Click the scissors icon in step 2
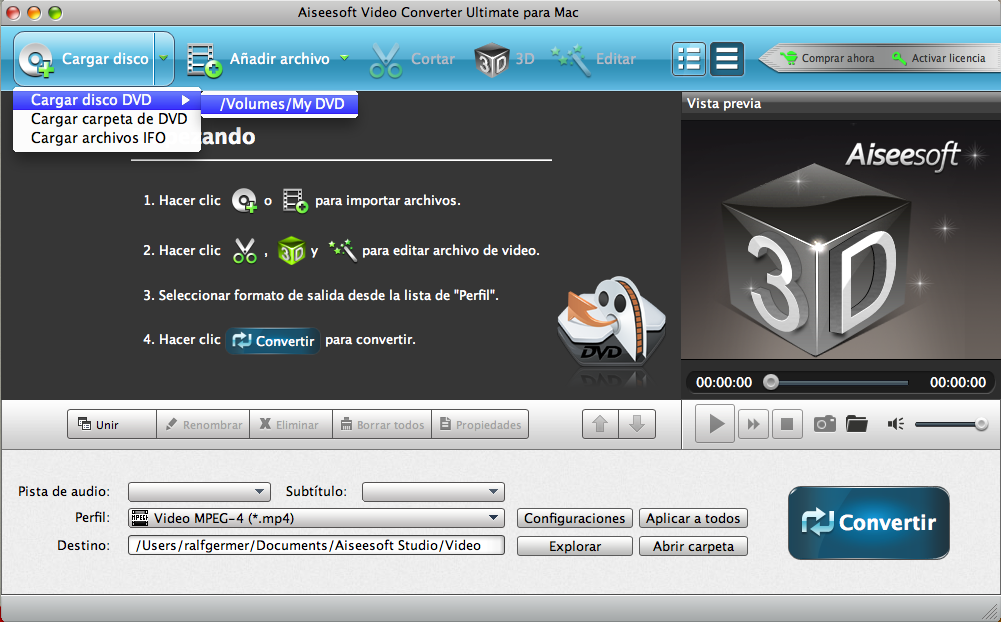Image resolution: width=1001 pixels, height=622 pixels. [245, 250]
